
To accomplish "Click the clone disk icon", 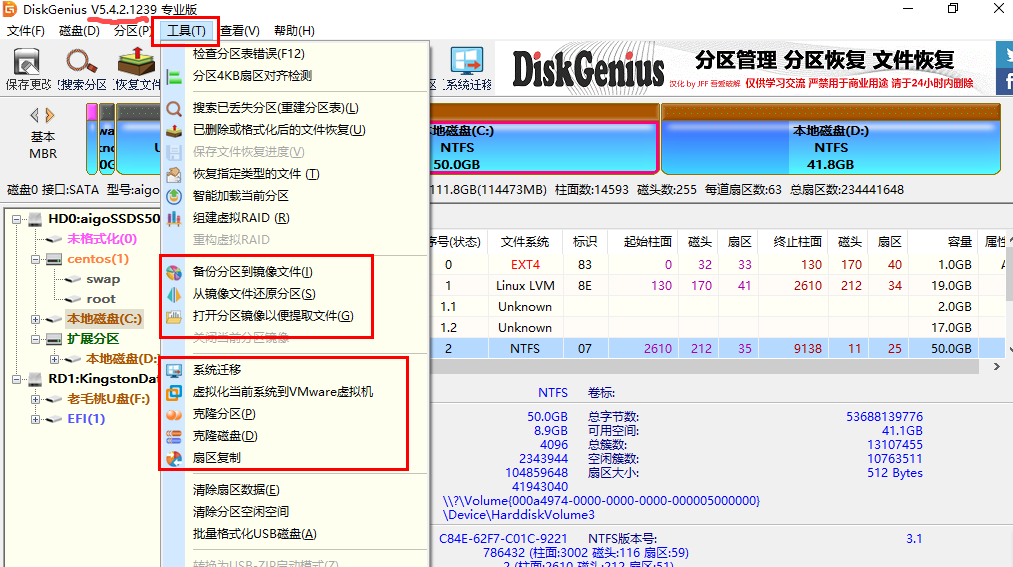I will [x=174, y=437].
